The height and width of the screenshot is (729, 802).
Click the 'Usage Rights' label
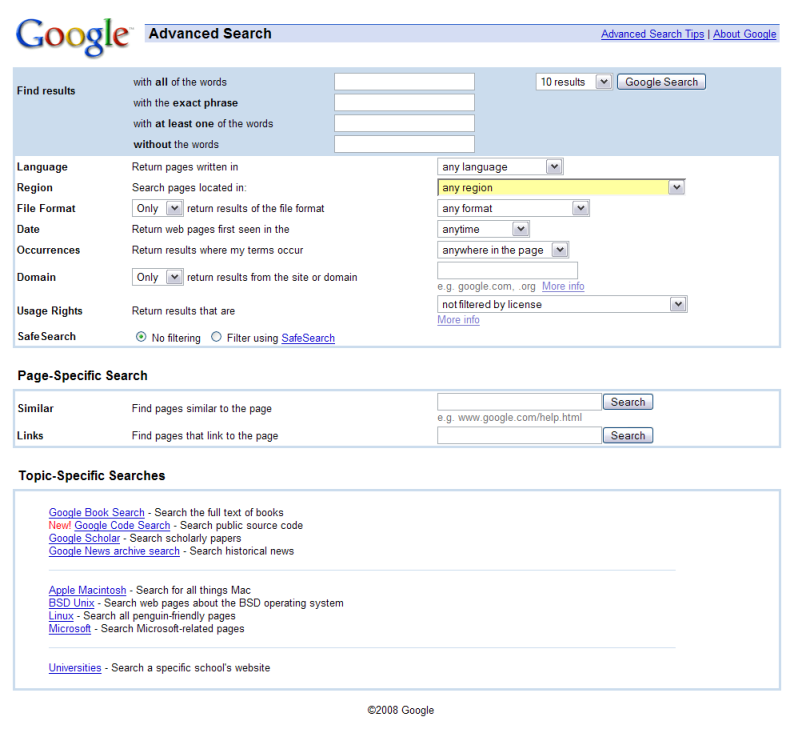50,311
